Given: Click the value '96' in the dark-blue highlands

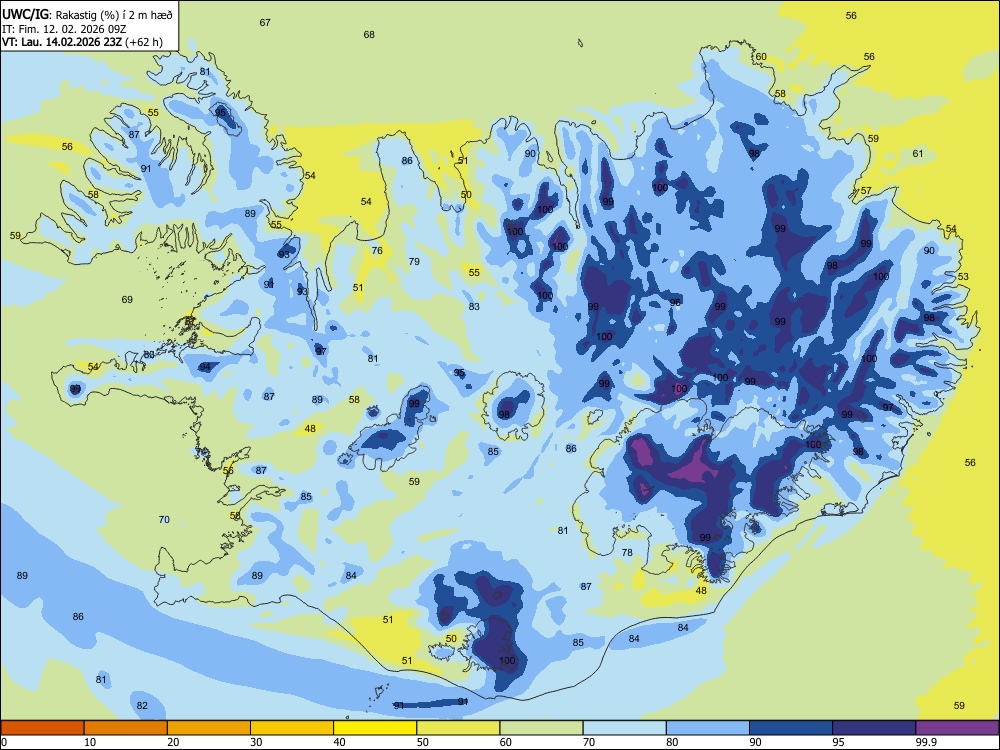Looking at the screenshot, I should pos(675,302).
